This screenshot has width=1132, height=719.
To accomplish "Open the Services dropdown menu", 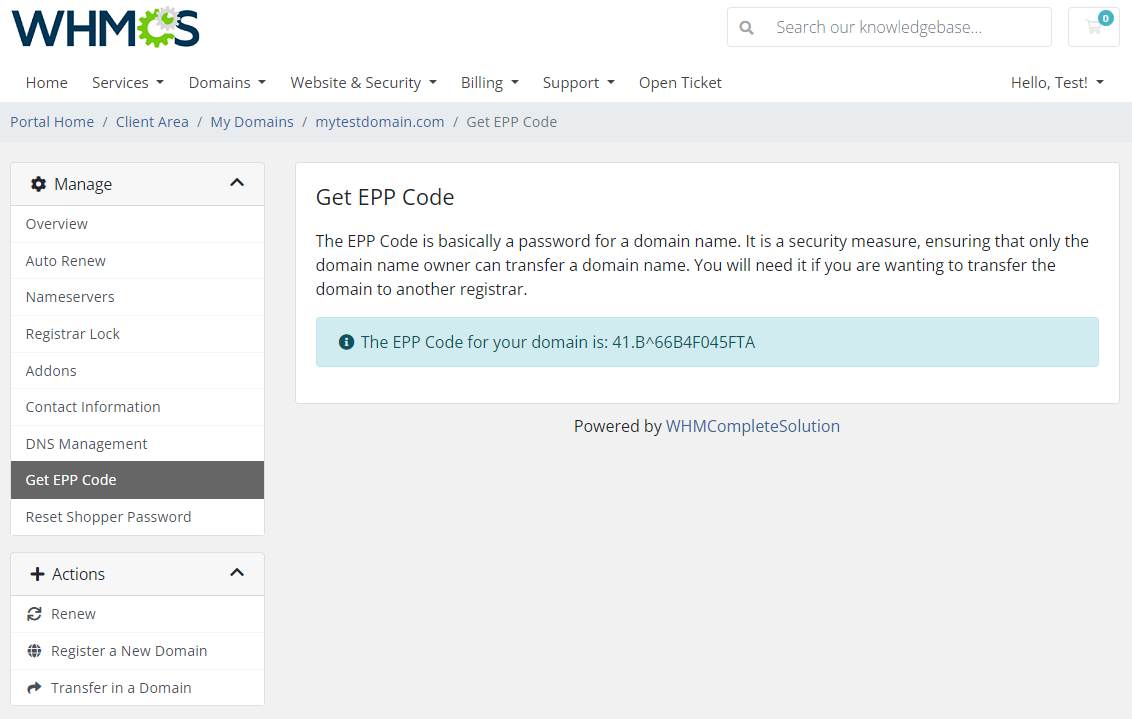I will coord(127,83).
